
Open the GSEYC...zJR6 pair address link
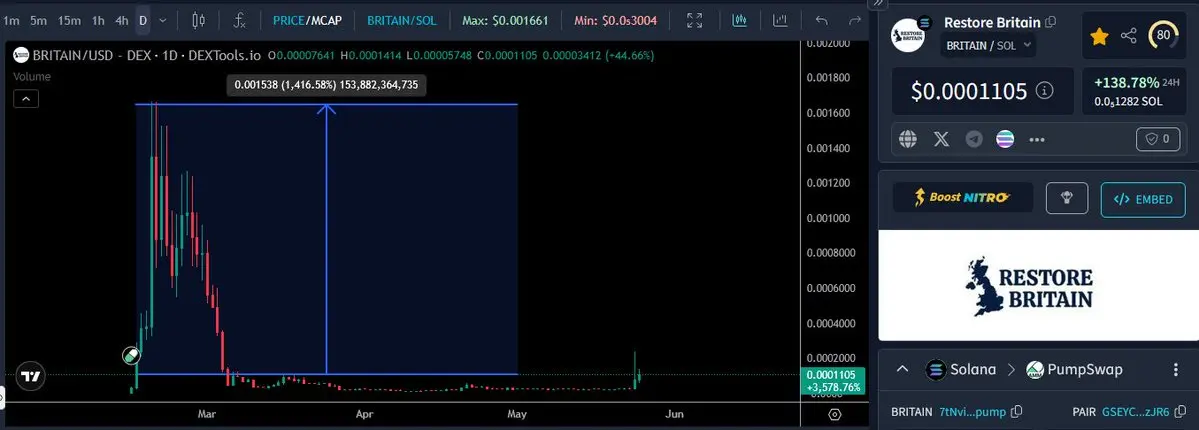coord(1135,412)
